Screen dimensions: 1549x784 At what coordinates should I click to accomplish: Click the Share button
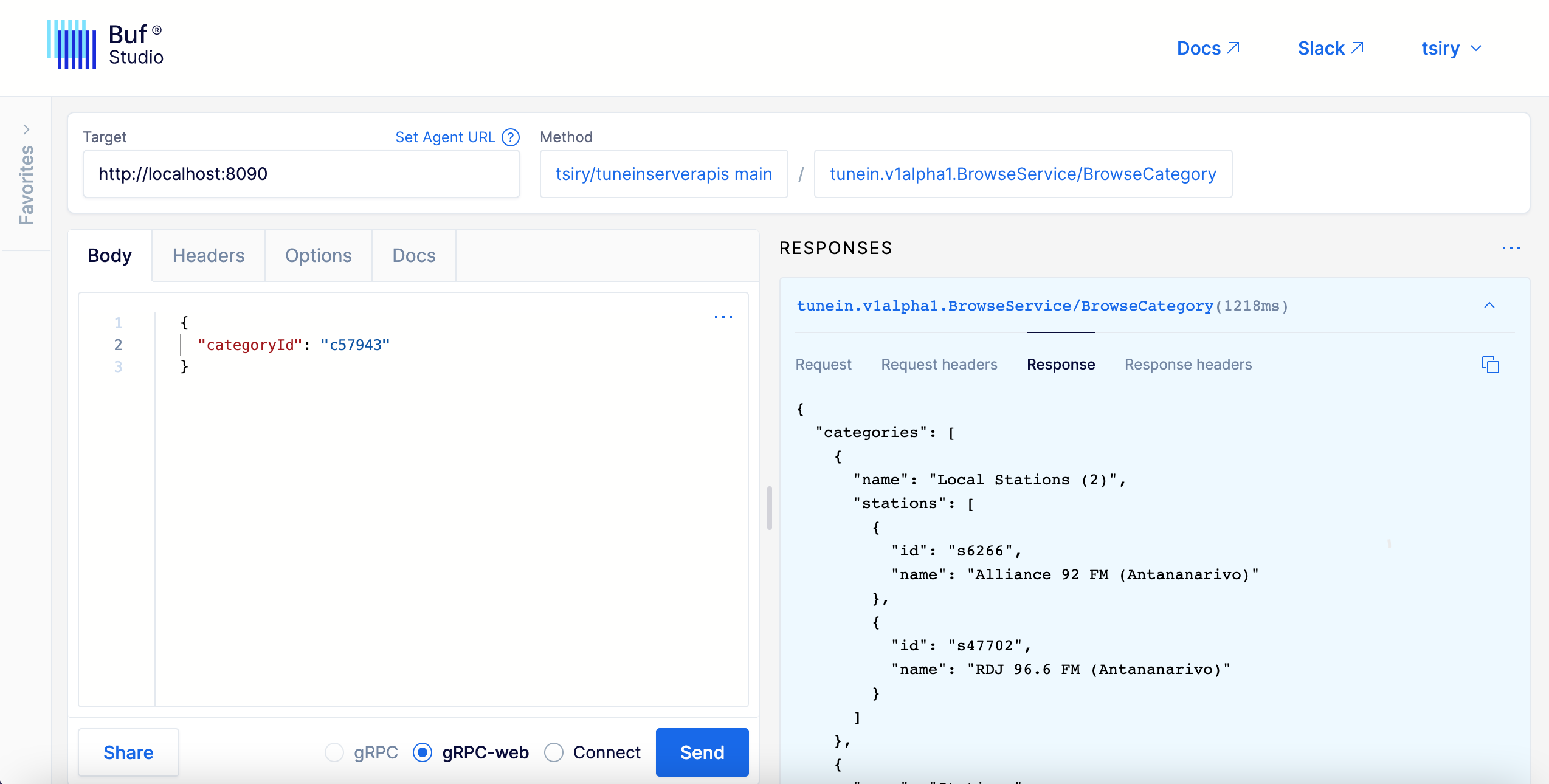point(128,752)
